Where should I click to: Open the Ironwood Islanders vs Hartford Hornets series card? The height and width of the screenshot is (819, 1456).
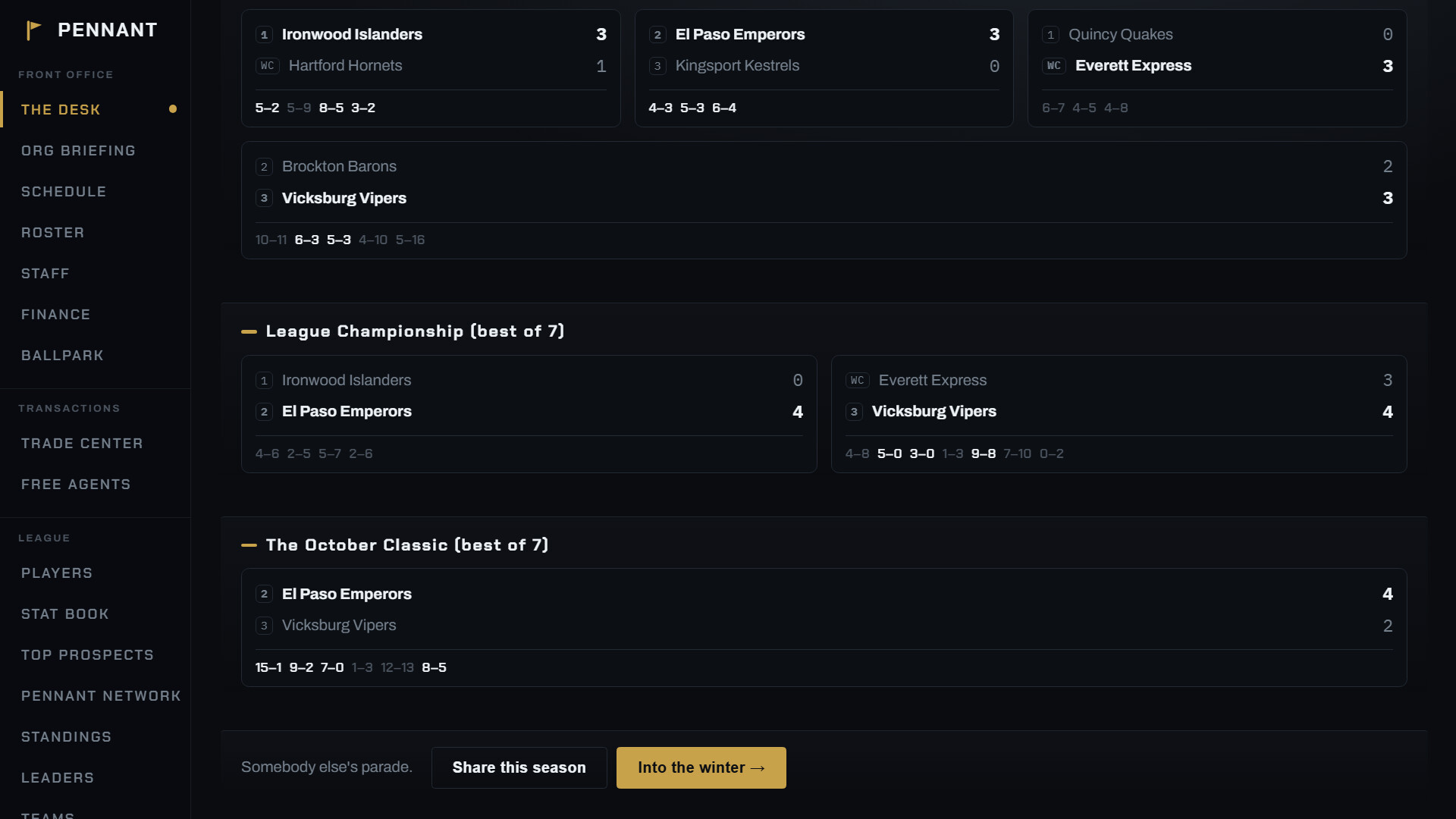(431, 68)
